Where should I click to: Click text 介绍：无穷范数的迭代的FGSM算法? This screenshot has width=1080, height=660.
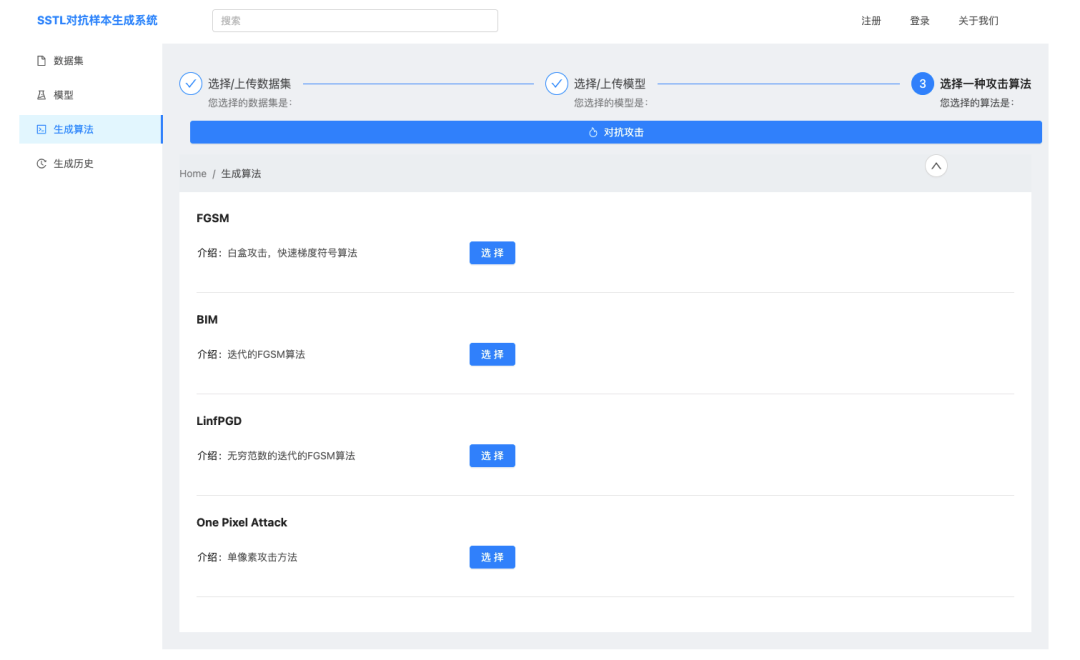pos(276,455)
